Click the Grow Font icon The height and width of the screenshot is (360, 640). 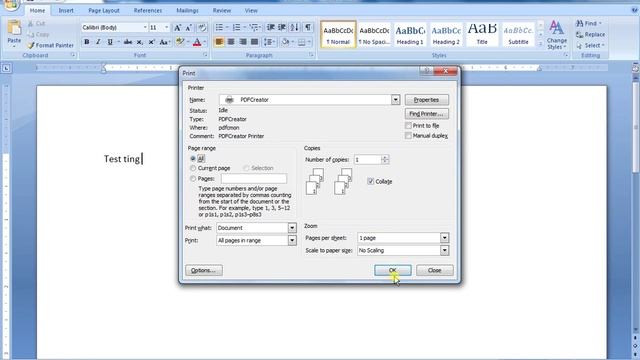[x=178, y=28]
